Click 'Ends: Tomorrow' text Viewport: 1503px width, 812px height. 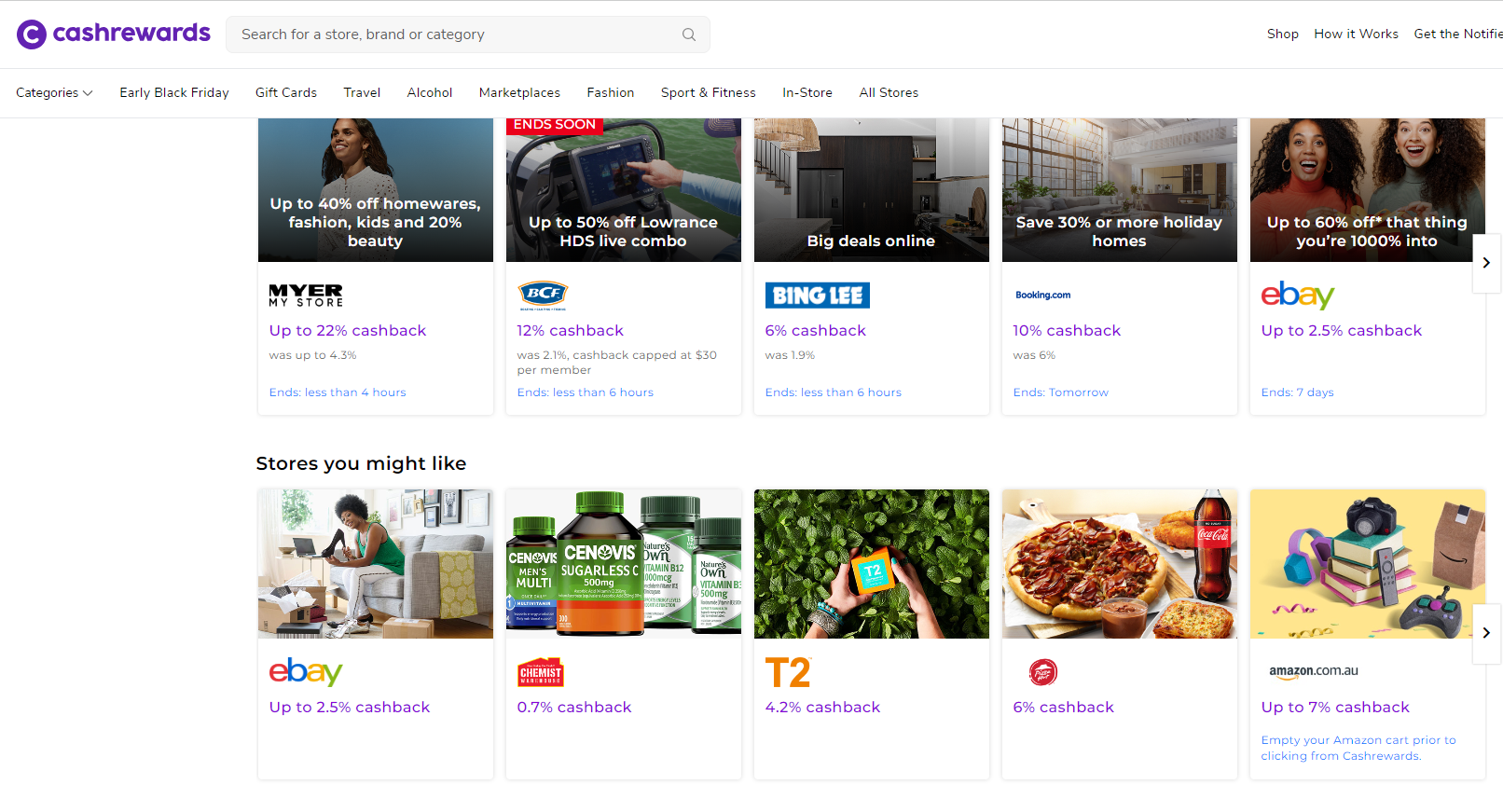click(x=1061, y=392)
